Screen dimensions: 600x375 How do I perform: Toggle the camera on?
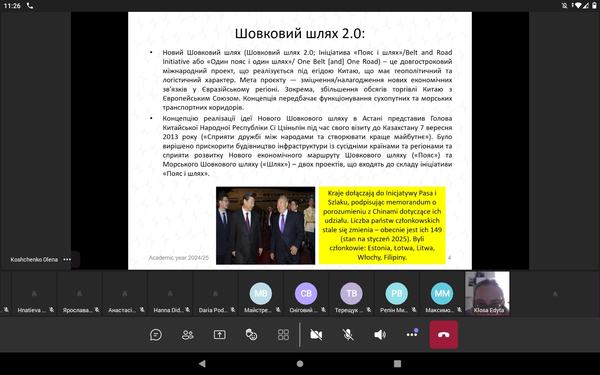click(x=316, y=335)
